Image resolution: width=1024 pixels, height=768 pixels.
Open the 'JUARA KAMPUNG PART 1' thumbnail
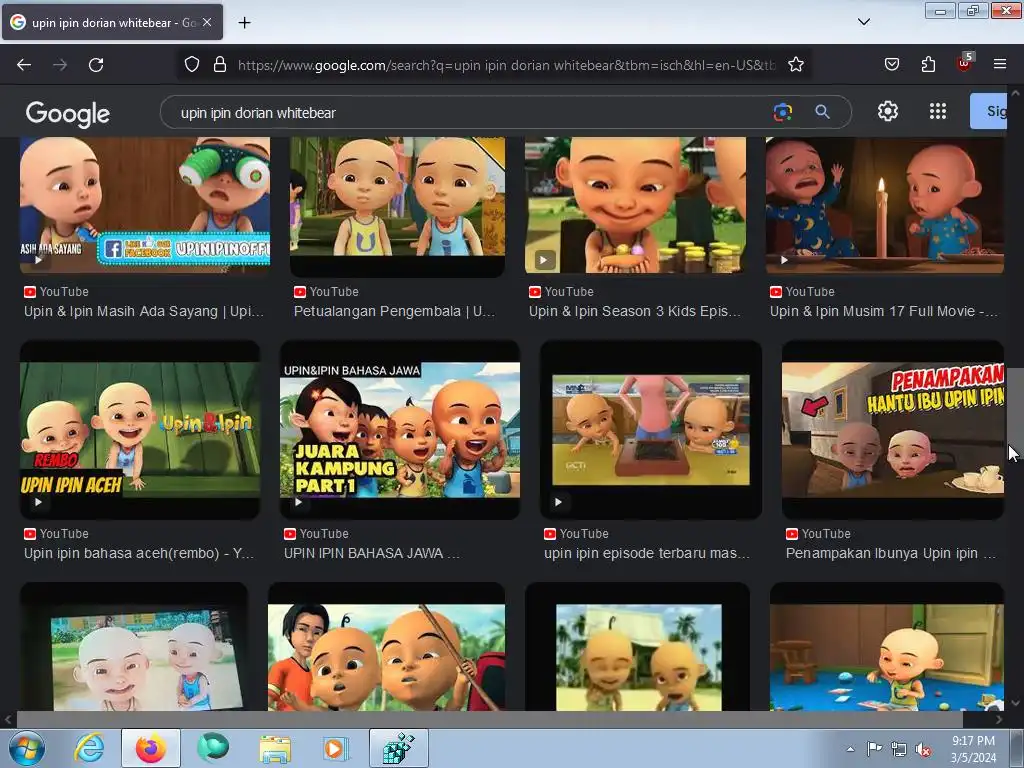tap(400, 430)
